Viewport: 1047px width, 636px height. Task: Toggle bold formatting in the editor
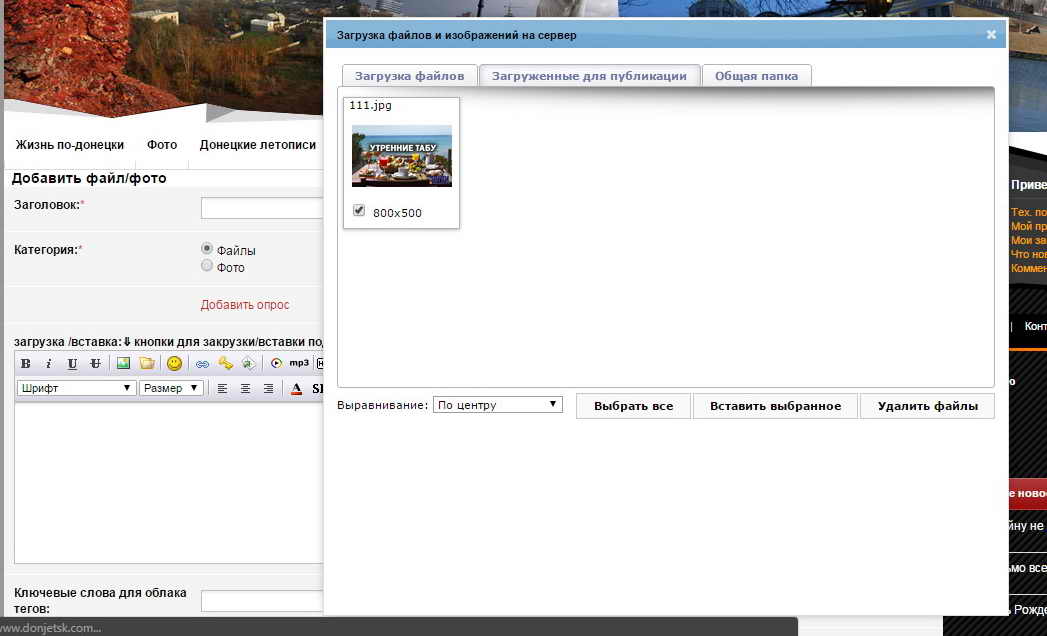[26, 363]
